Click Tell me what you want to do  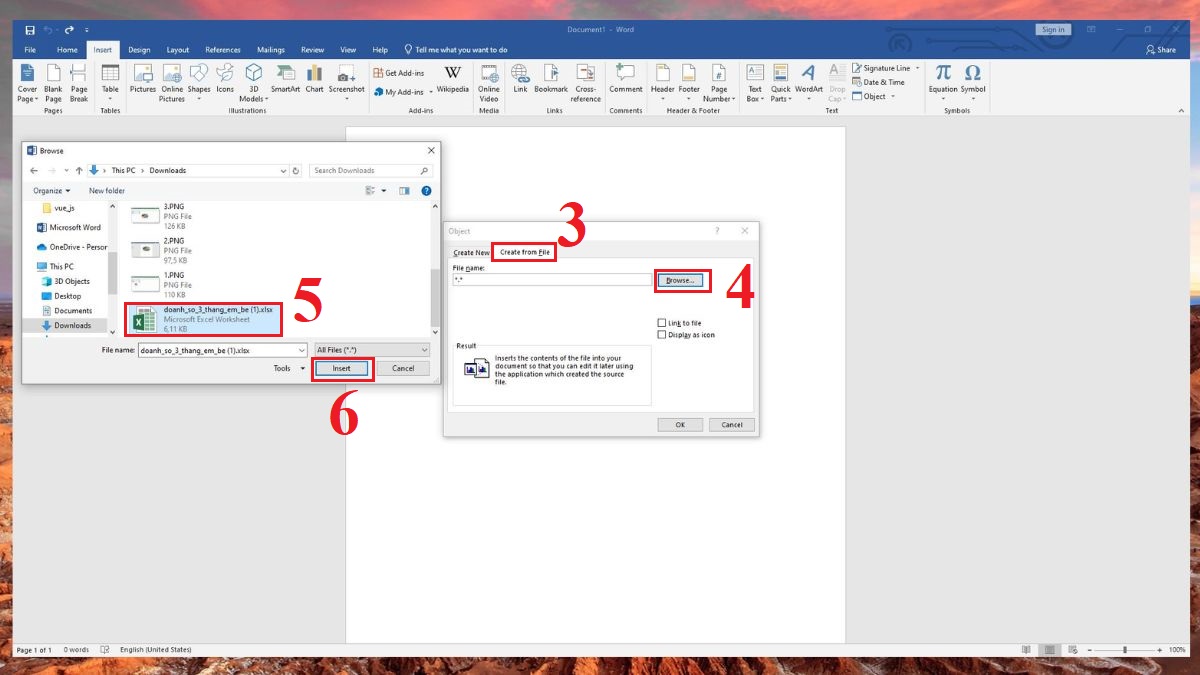coord(456,49)
